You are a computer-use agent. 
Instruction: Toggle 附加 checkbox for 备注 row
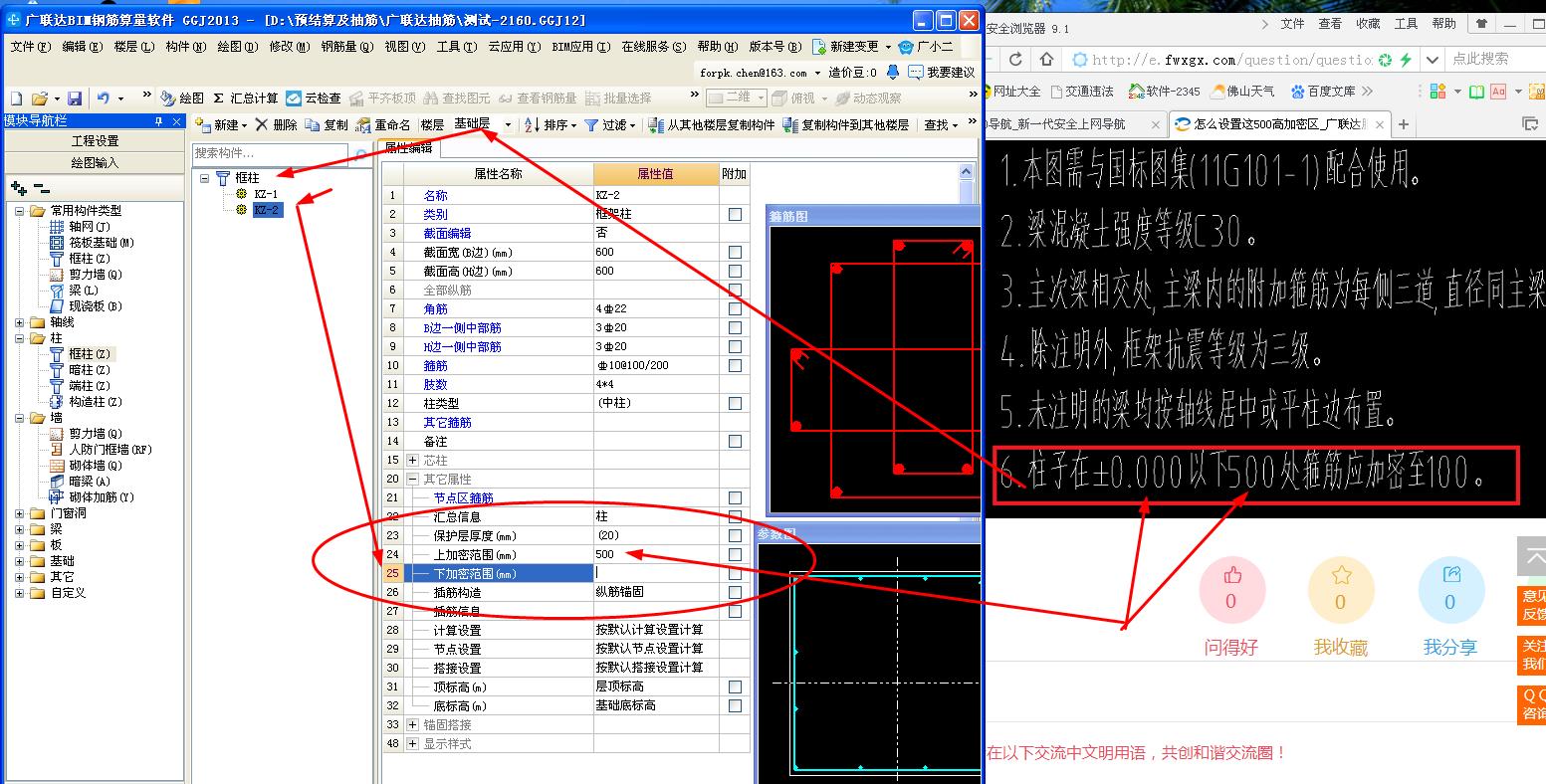pos(735,441)
